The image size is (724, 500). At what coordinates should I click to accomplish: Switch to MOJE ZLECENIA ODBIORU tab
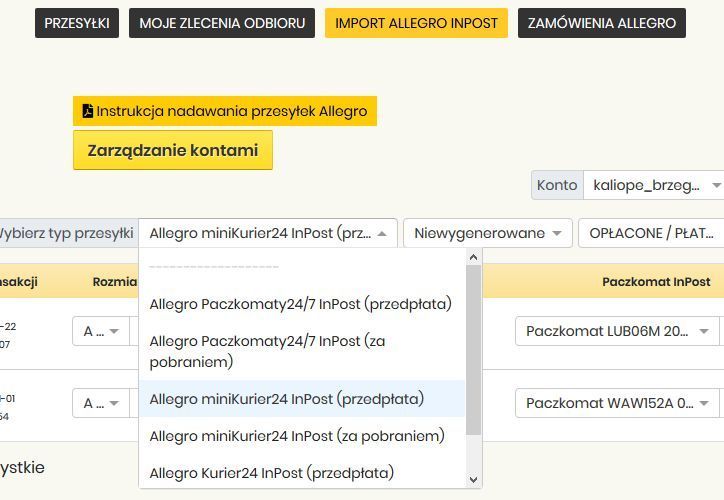[x=222, y=23]
